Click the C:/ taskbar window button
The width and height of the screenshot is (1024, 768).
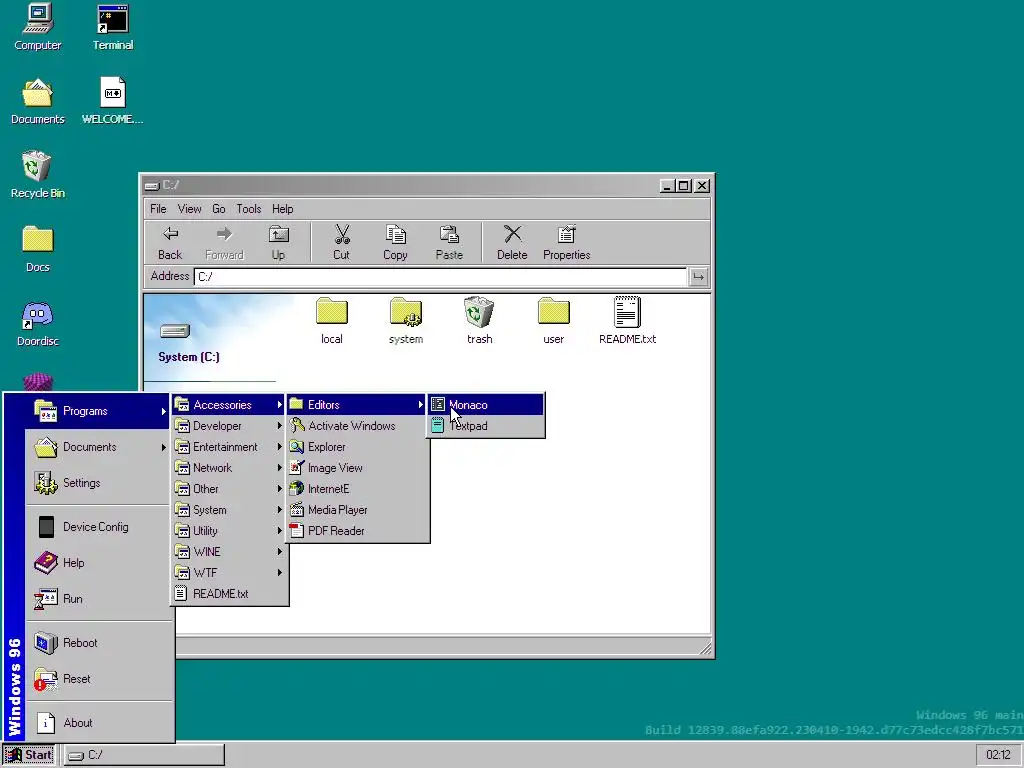coord(144,755)
